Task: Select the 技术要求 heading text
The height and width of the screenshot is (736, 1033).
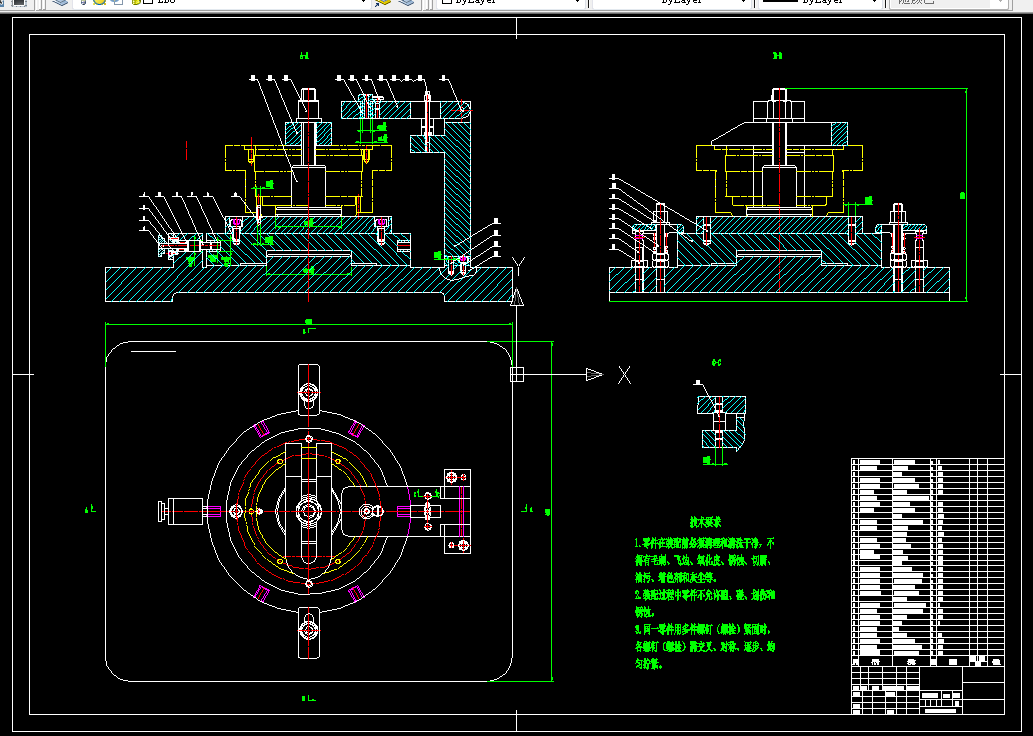Action: [705, 523]
